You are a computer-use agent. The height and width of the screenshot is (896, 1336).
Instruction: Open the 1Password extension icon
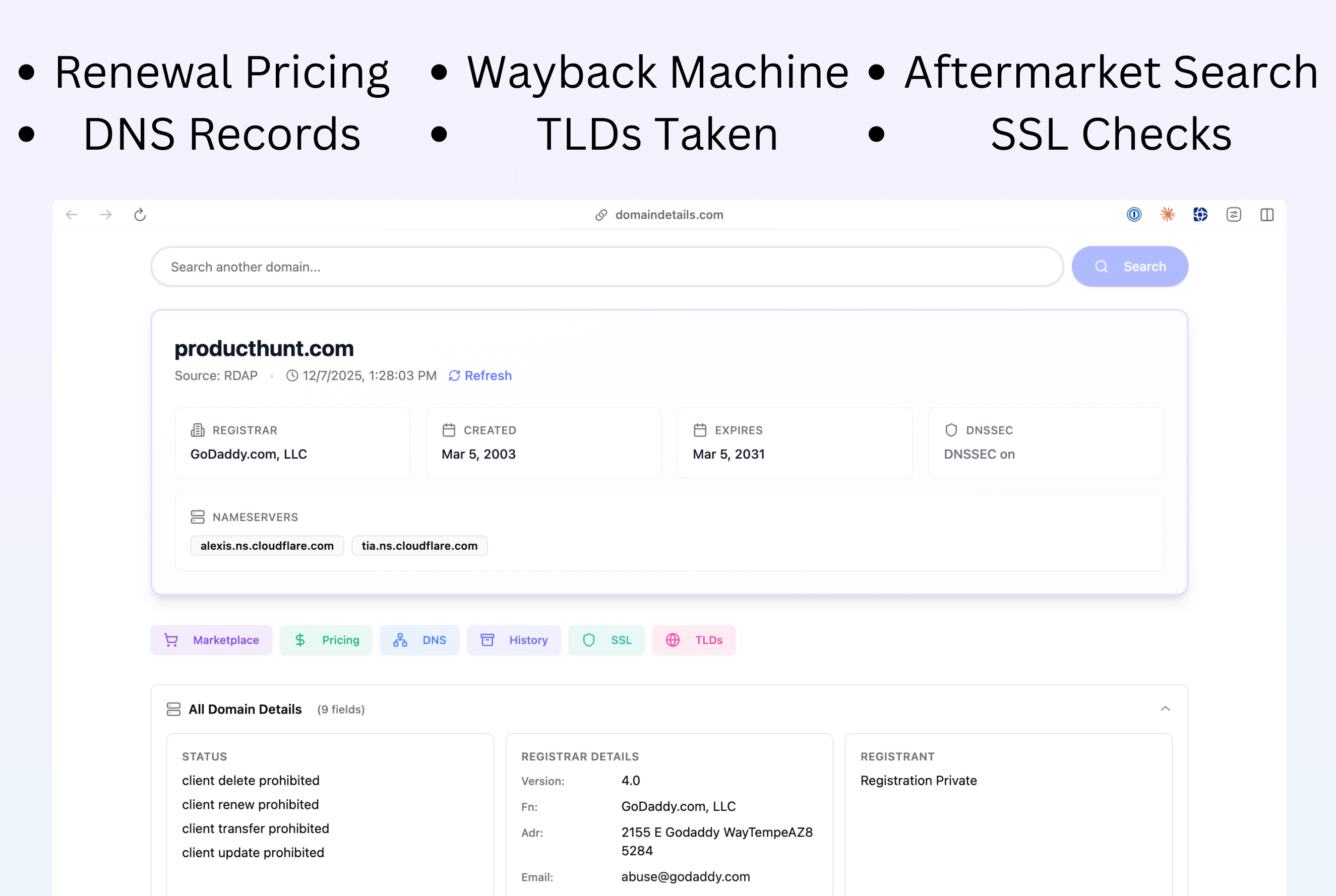pos(1134,215)
